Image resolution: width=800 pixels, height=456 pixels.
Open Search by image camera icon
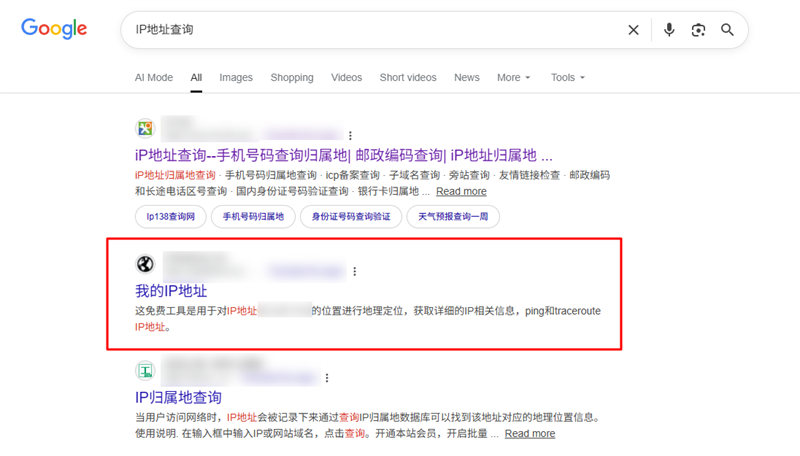tap(698, 30)
